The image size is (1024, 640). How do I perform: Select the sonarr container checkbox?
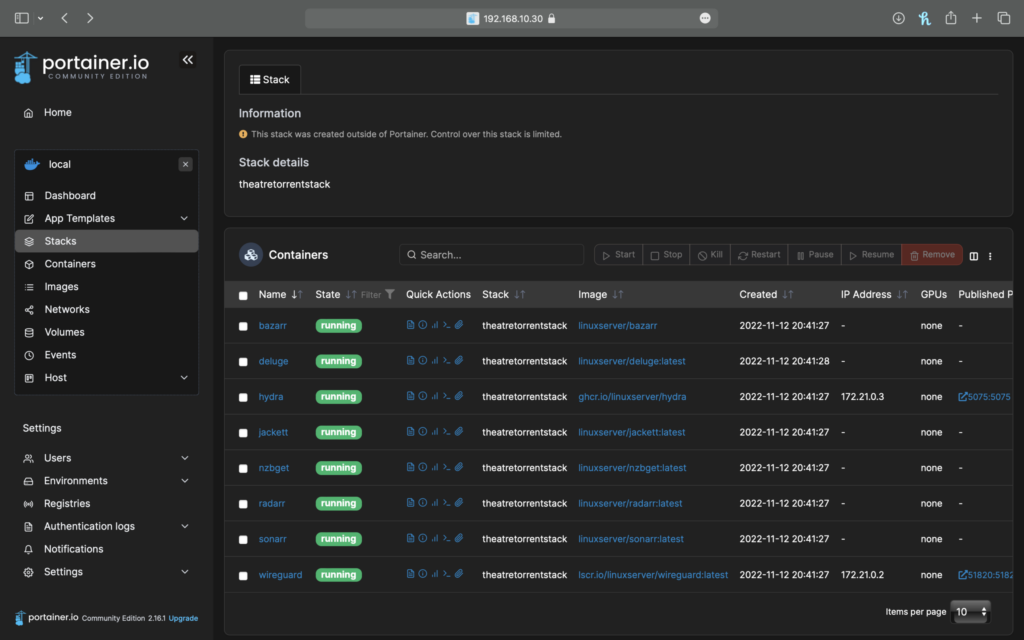pyautogui.click(x=243, y=539)
